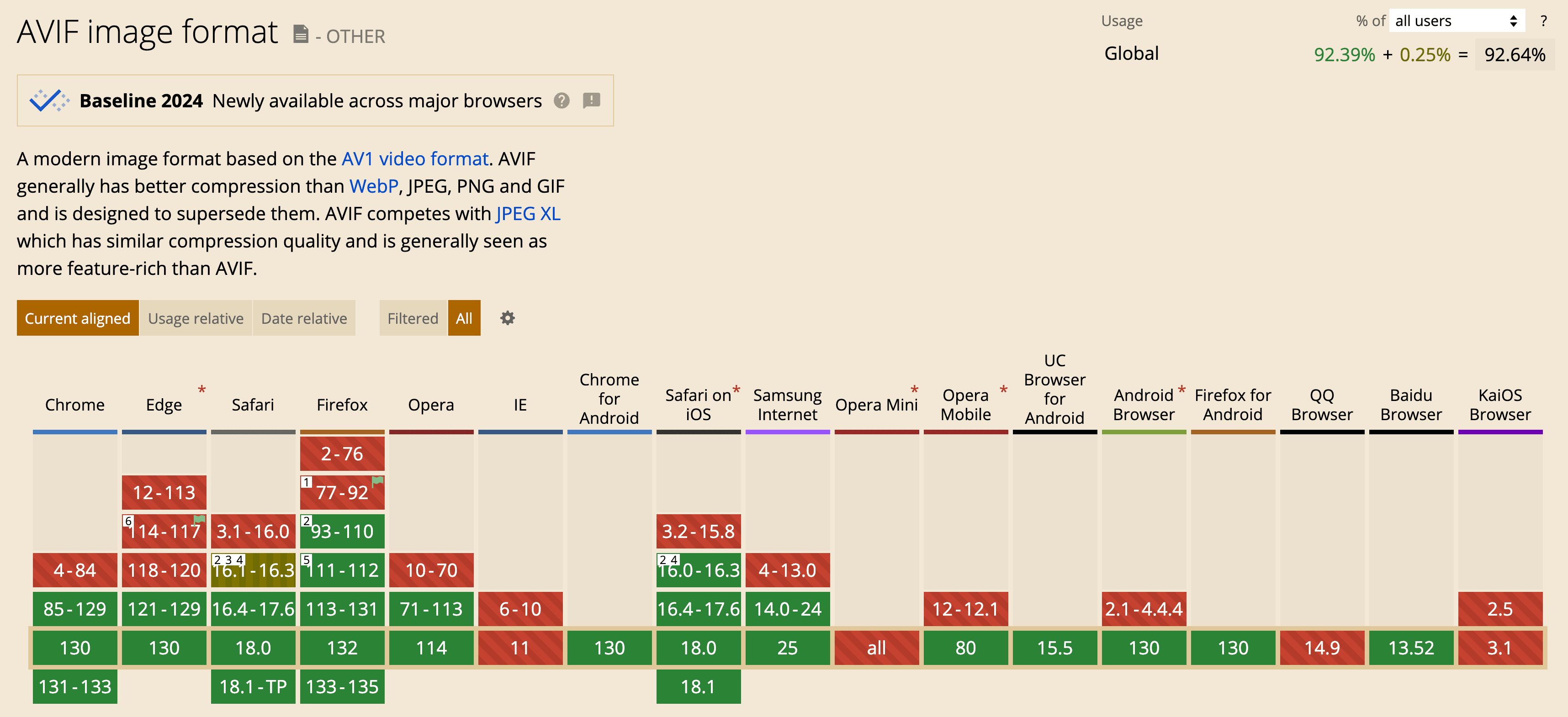Switch to Usage relative view
Viewport: 1568px width, 717px height.
[x=196, y=318]
